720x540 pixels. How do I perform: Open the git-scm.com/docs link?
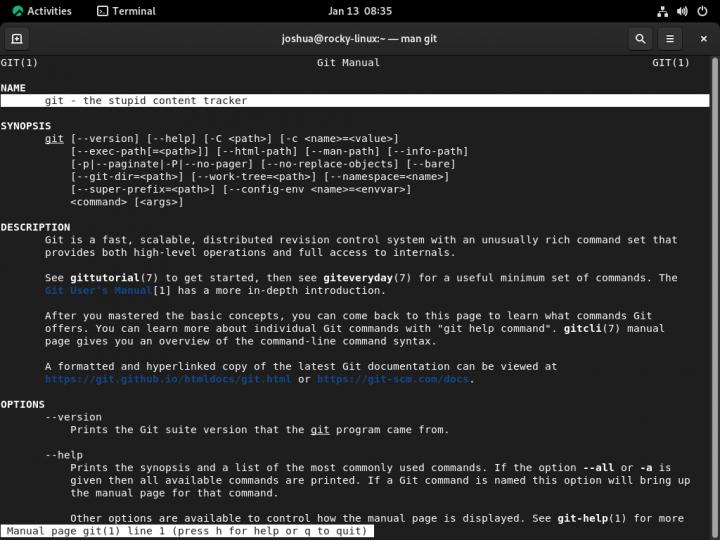[393, 379]
